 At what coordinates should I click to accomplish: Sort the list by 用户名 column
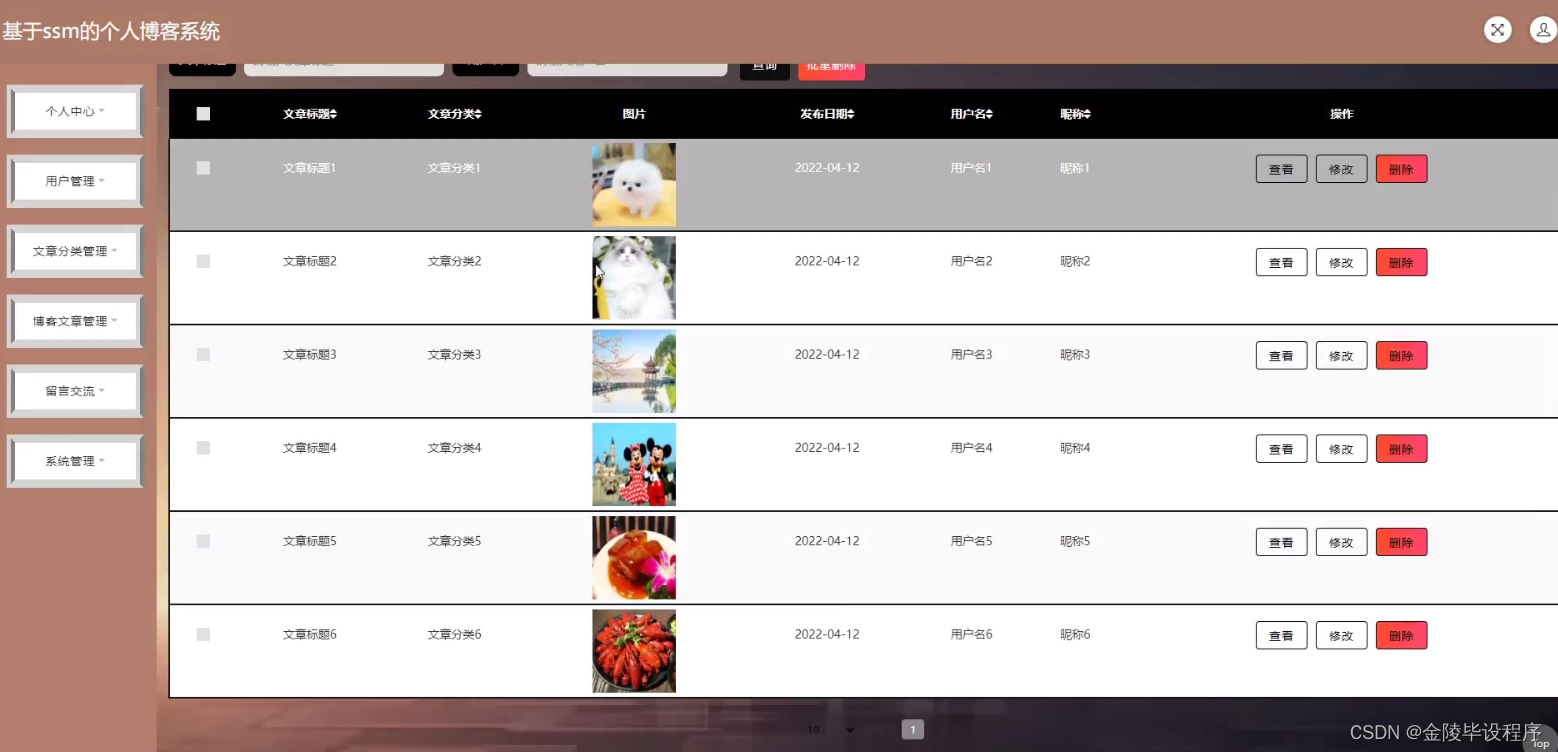(x=969, y=114)
